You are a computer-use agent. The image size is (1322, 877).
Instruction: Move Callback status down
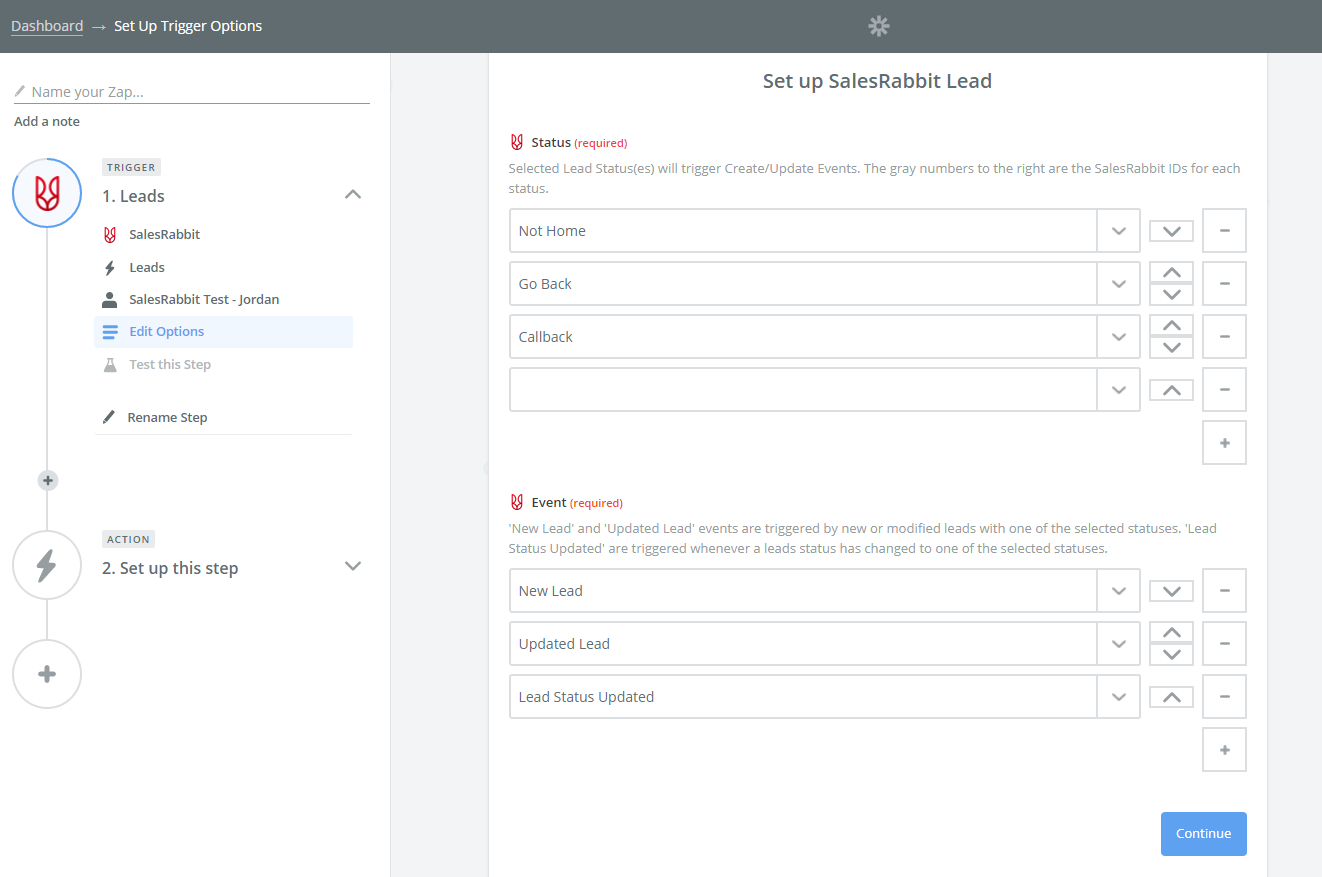(x=1172, y=348)
